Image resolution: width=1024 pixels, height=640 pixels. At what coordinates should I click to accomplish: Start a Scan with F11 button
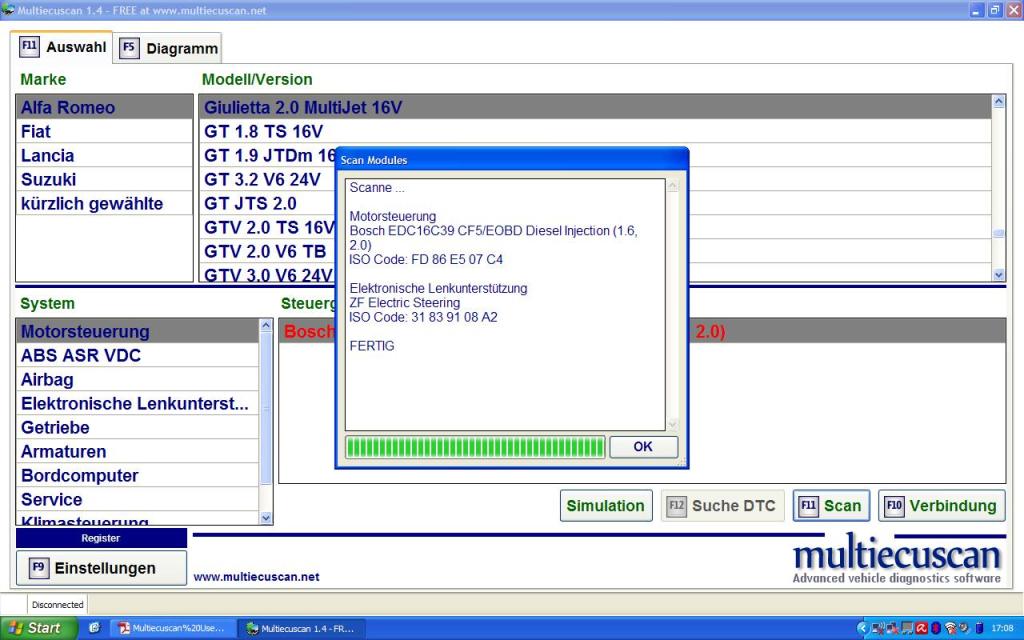(831, 506)
